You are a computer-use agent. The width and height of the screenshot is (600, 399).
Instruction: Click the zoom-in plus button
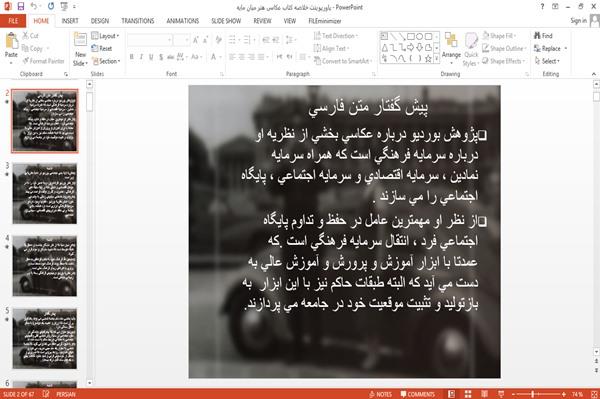point(564,394)
